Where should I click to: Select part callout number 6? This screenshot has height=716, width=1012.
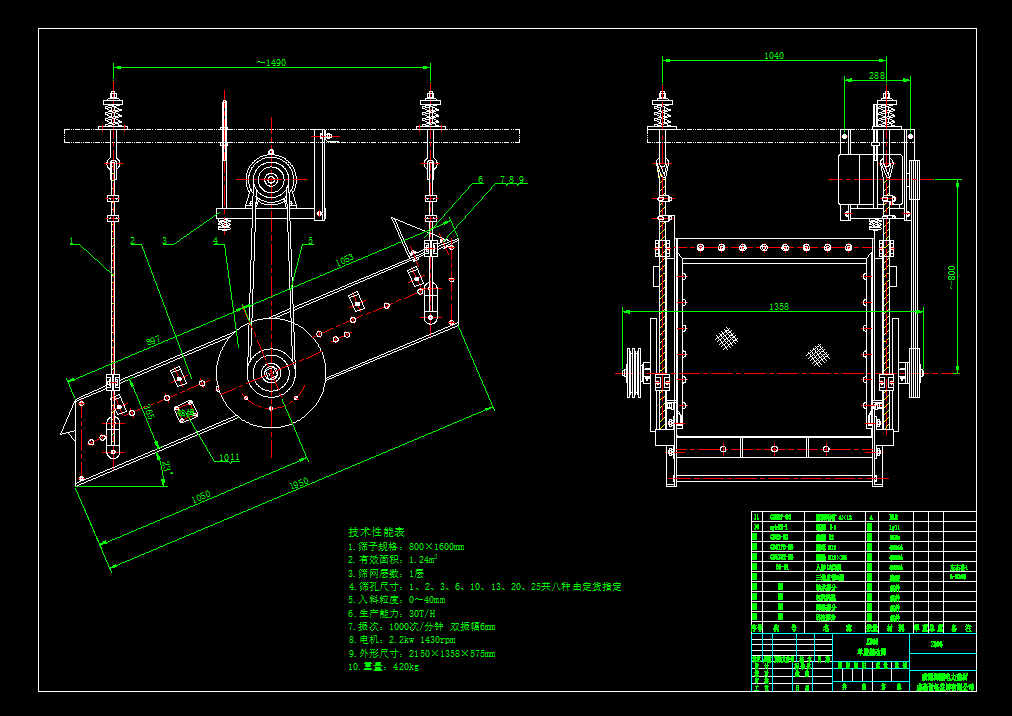coord(480,180)
